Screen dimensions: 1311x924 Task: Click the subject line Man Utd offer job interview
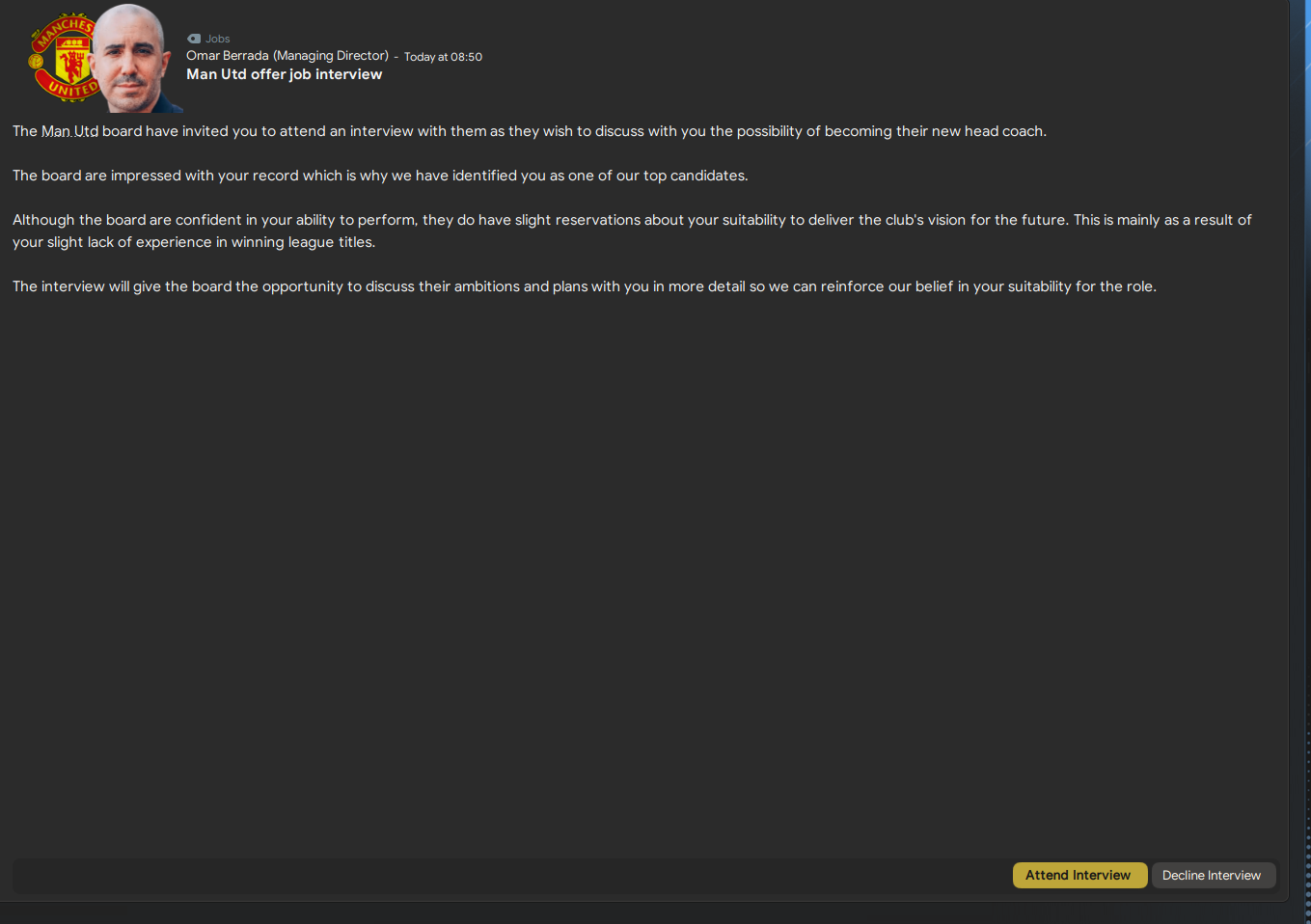(x=284, y=73)
